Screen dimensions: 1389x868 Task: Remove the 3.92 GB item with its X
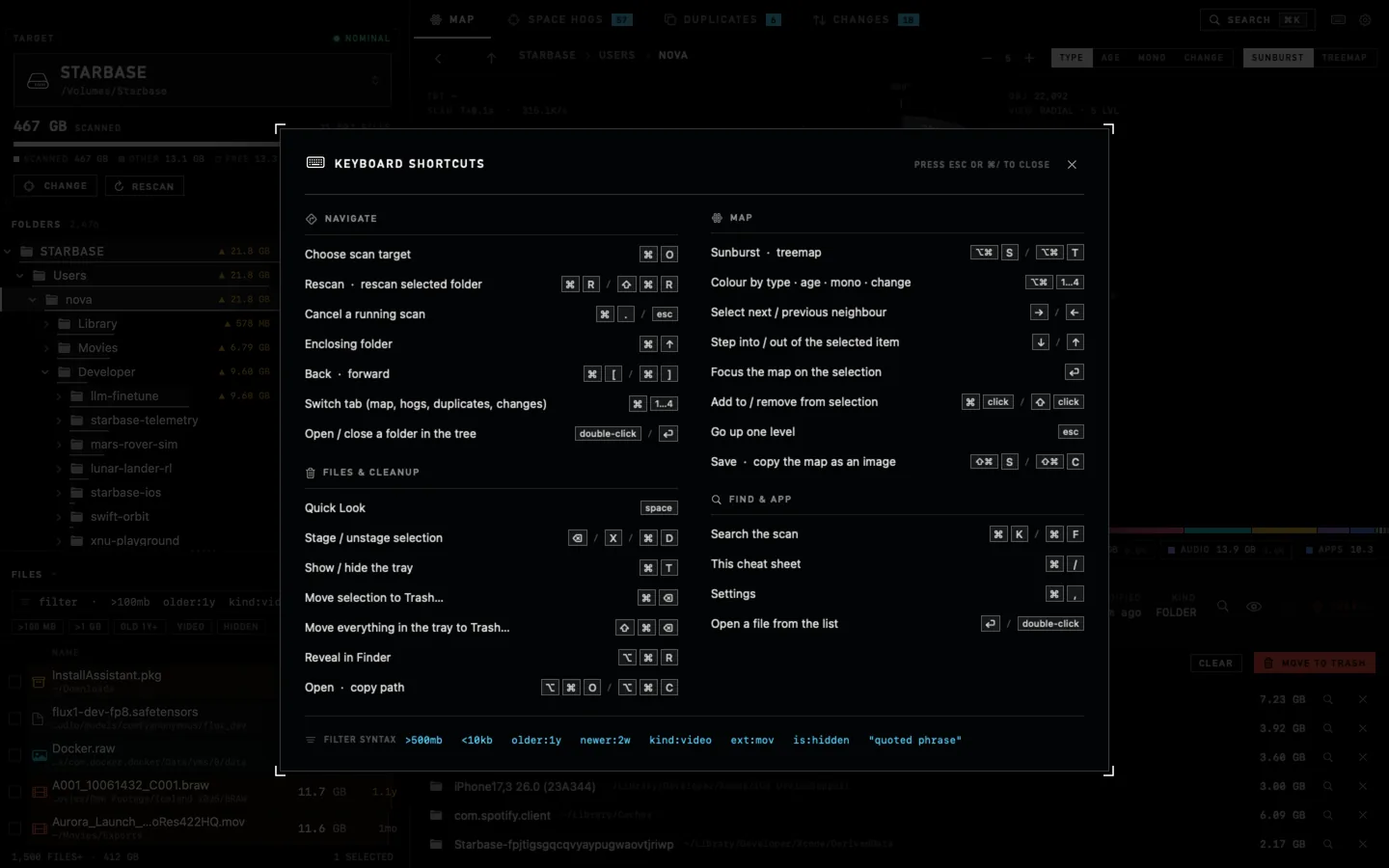coord(1363,728)
